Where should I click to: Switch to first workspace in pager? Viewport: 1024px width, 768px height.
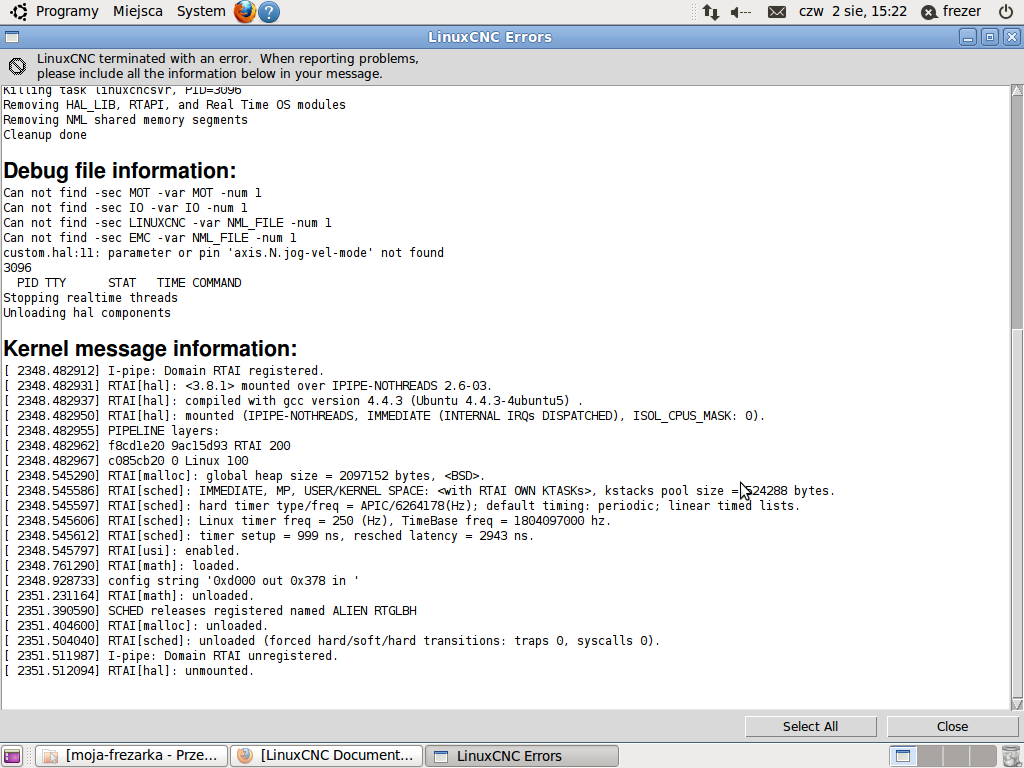[903, 756]
